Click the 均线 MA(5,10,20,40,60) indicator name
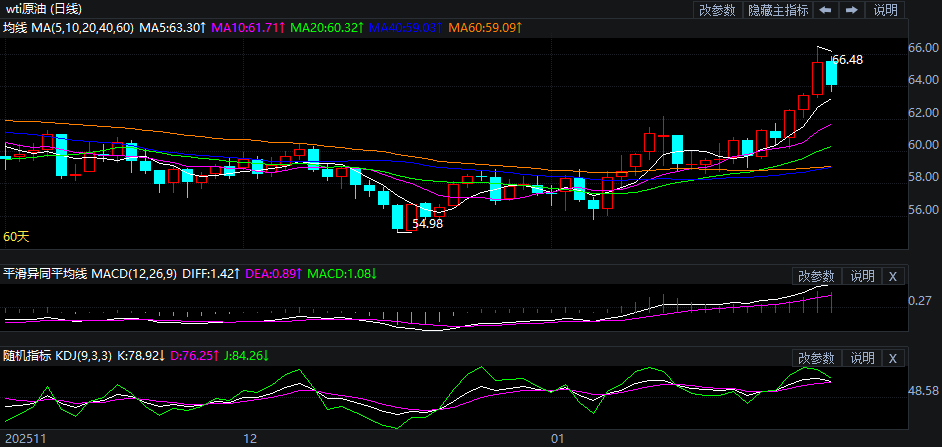This screenshot has height=447, width=942. pyautogui.click(x=68, y=27)
